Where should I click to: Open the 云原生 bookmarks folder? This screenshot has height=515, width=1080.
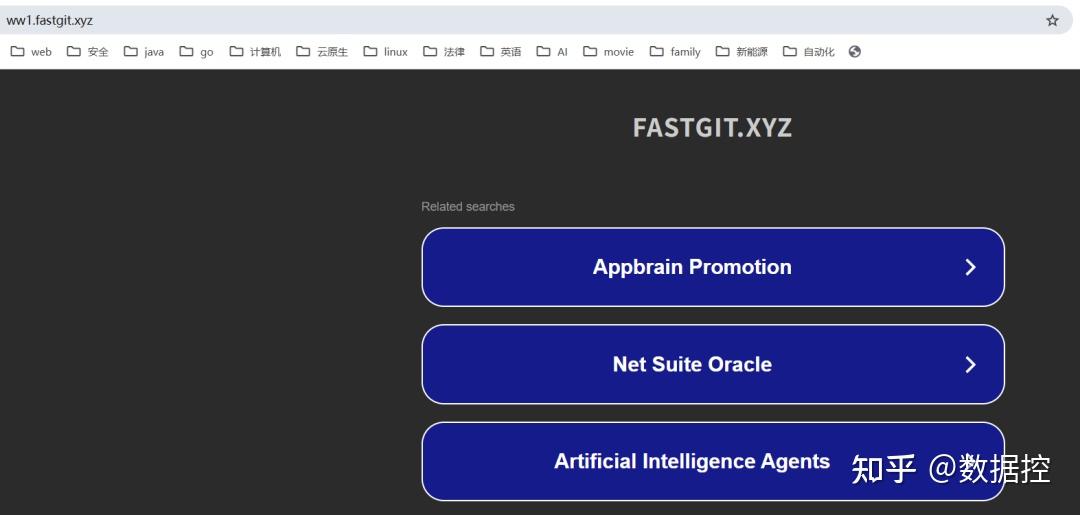[322, 52]
